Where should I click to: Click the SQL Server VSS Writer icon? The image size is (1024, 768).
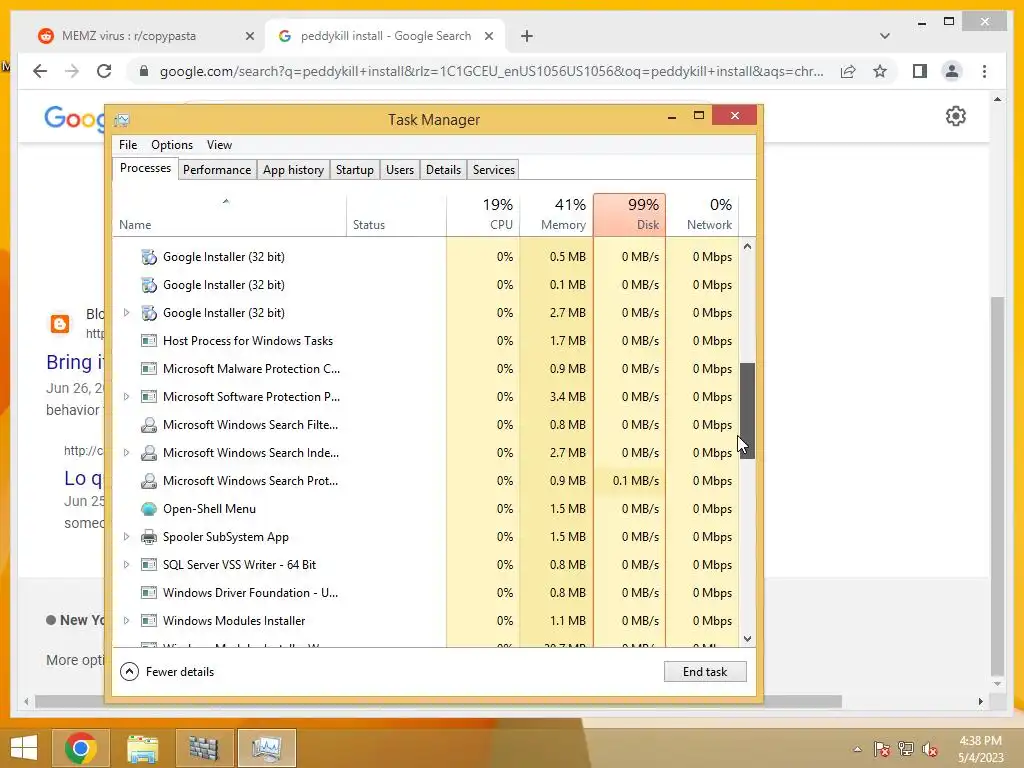149,565
